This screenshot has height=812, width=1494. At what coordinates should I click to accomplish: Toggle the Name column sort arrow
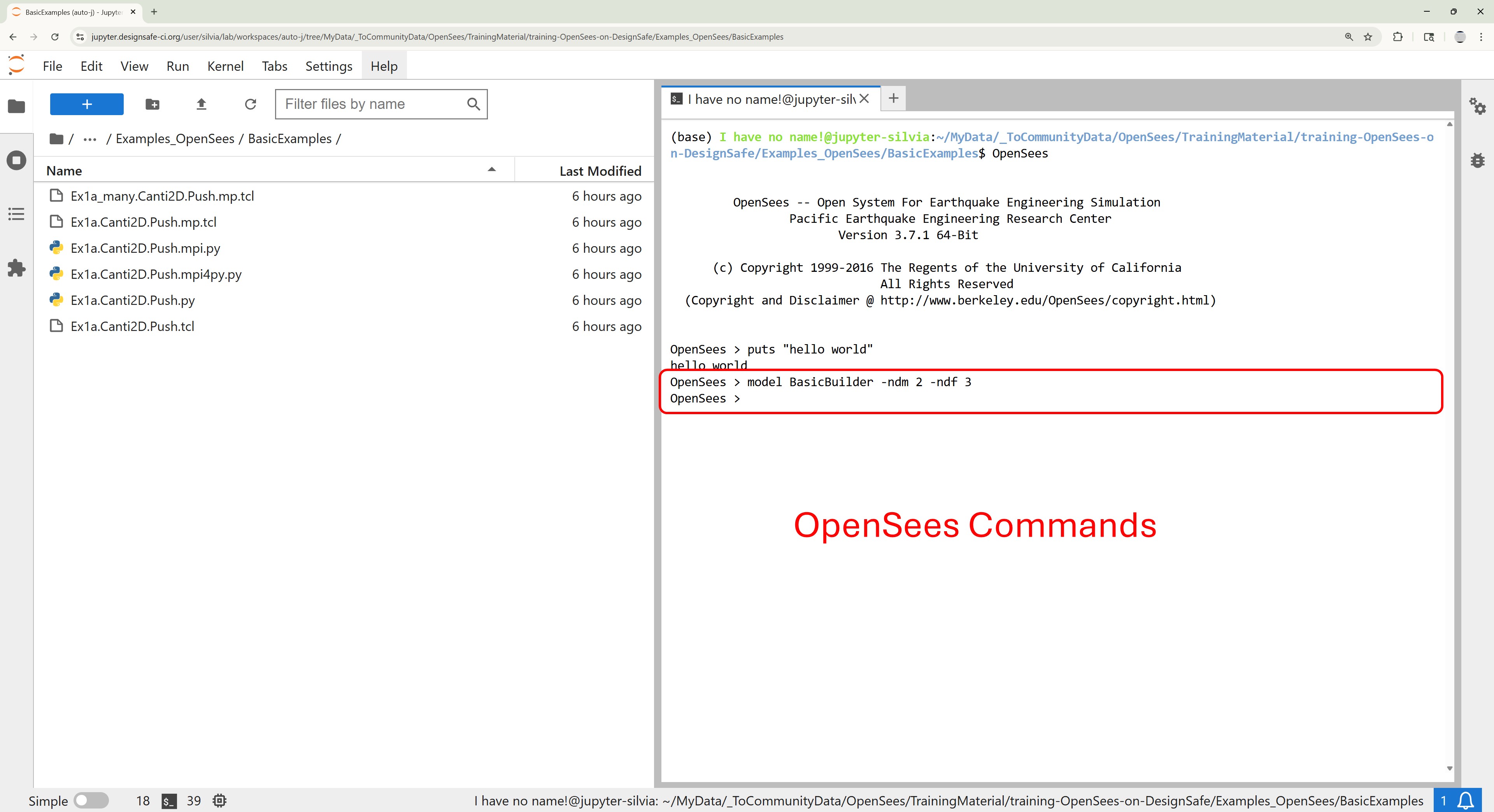pos(491,170)
